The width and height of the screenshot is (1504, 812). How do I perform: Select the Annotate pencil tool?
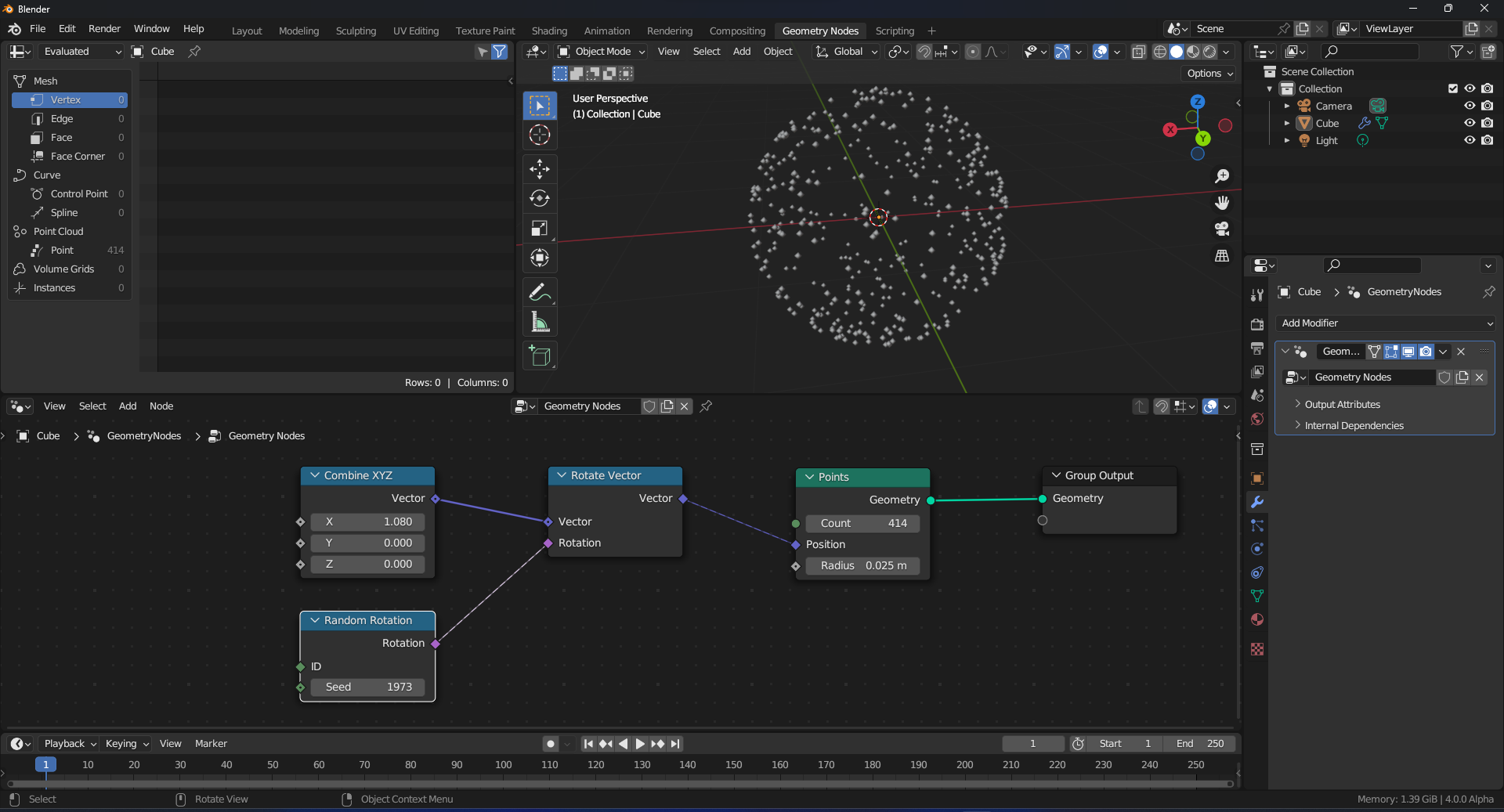[540, 292]
